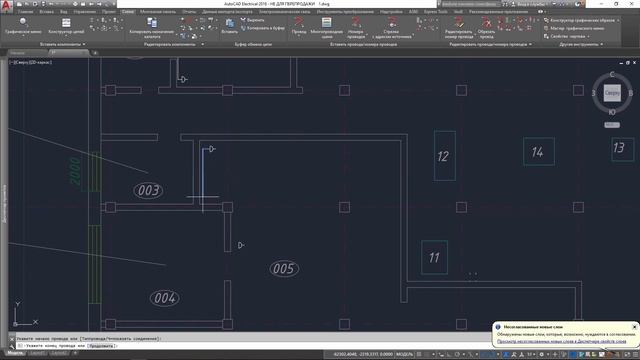Click the Модель layout tab
Screen dimensions: 640x360
pyautogui.click(x=15, y=353)
